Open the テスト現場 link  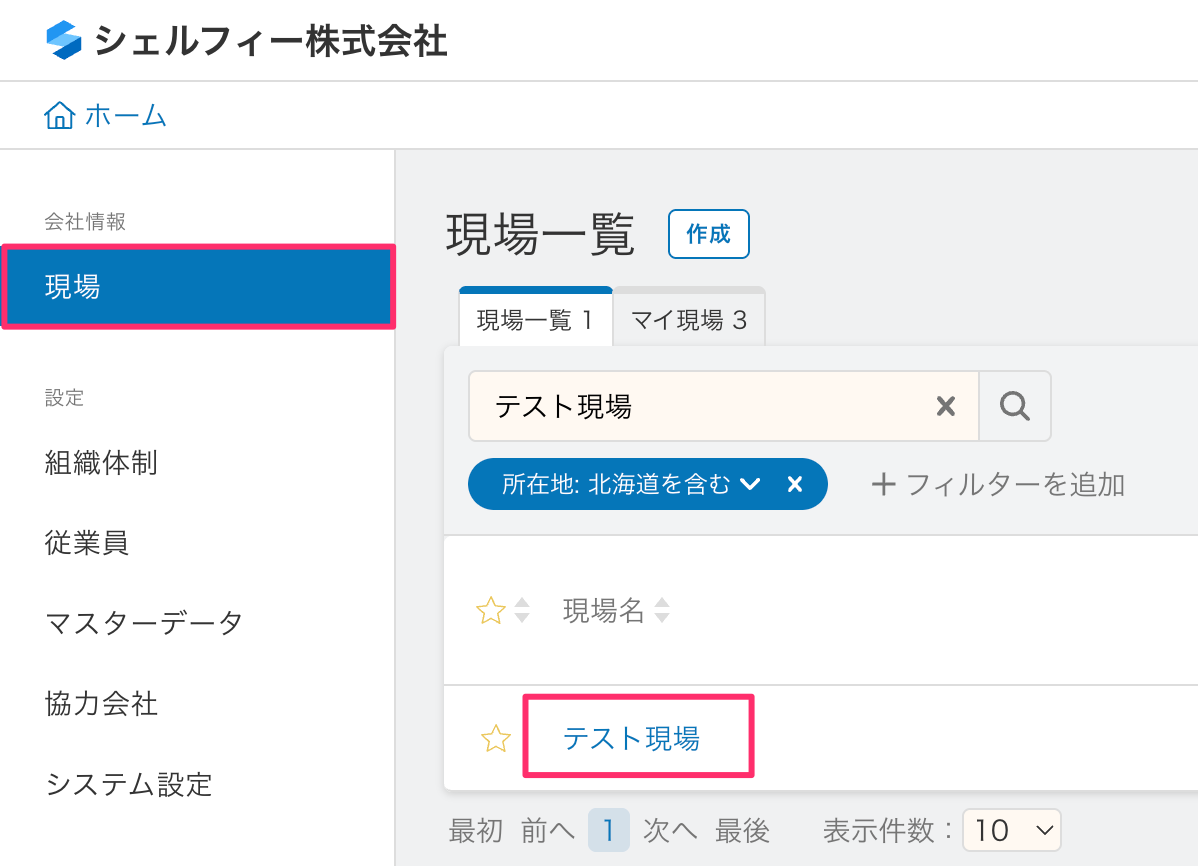click(x=631, y=739)
